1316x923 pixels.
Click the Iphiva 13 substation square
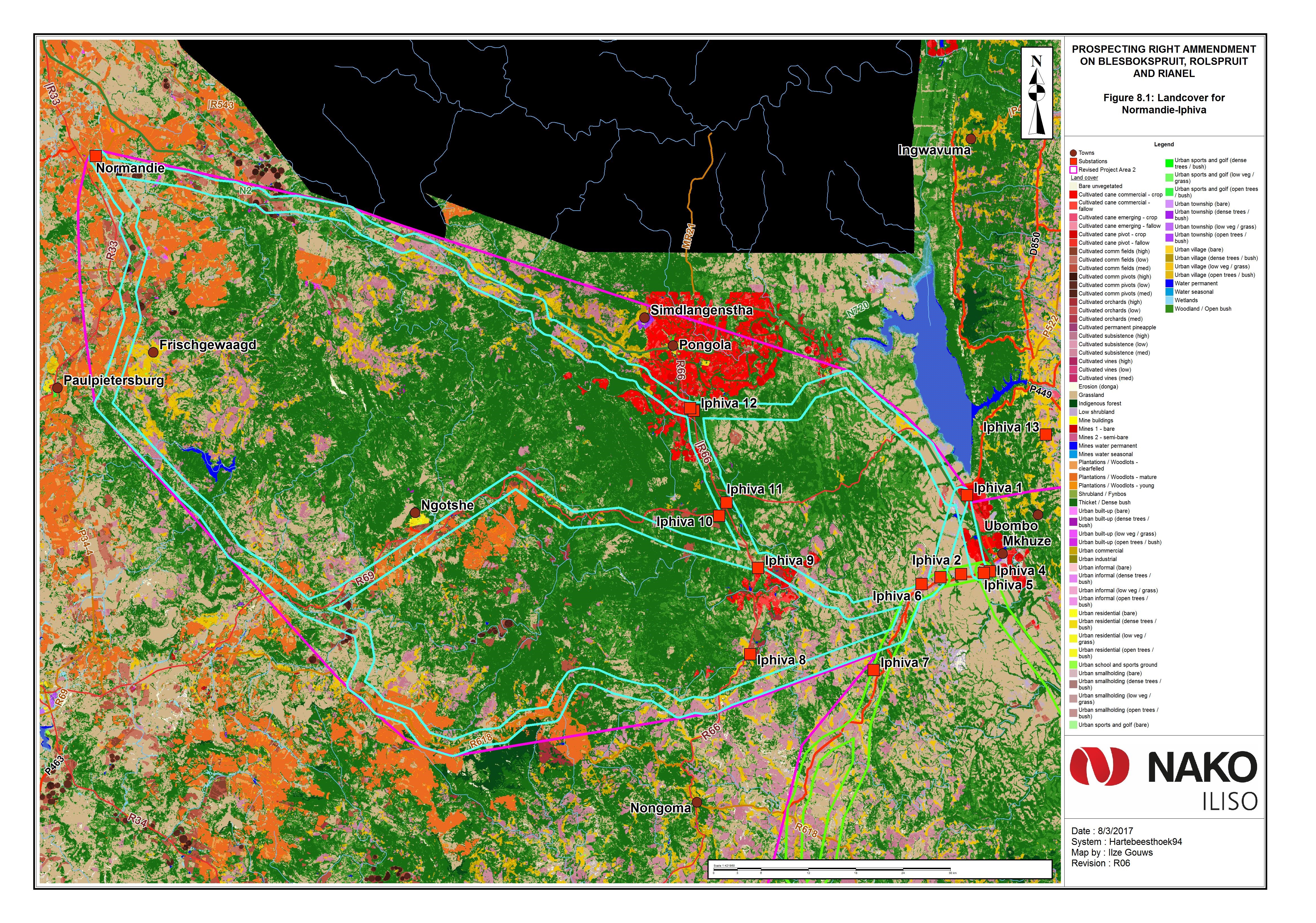1045,434
